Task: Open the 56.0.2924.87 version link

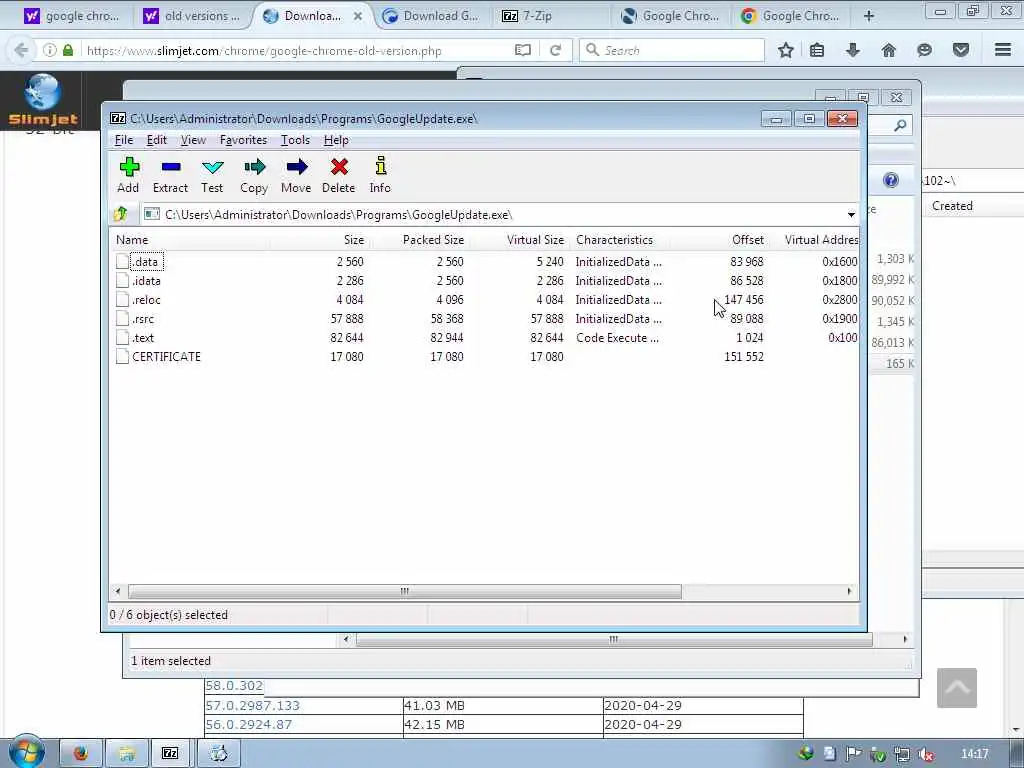Action: click(248, 724)
